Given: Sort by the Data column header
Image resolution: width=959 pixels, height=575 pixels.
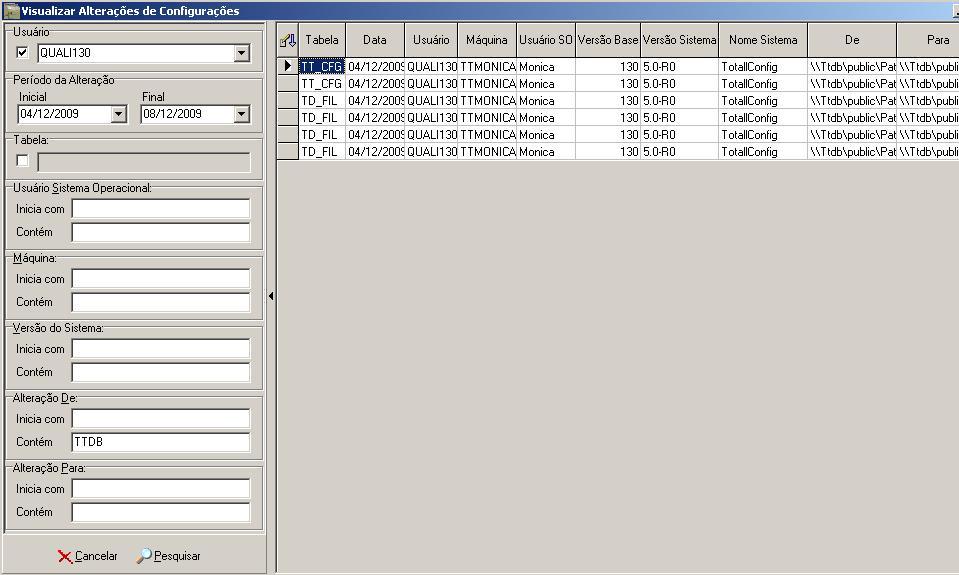Looking at the screenshot, I should coord(375,40).
